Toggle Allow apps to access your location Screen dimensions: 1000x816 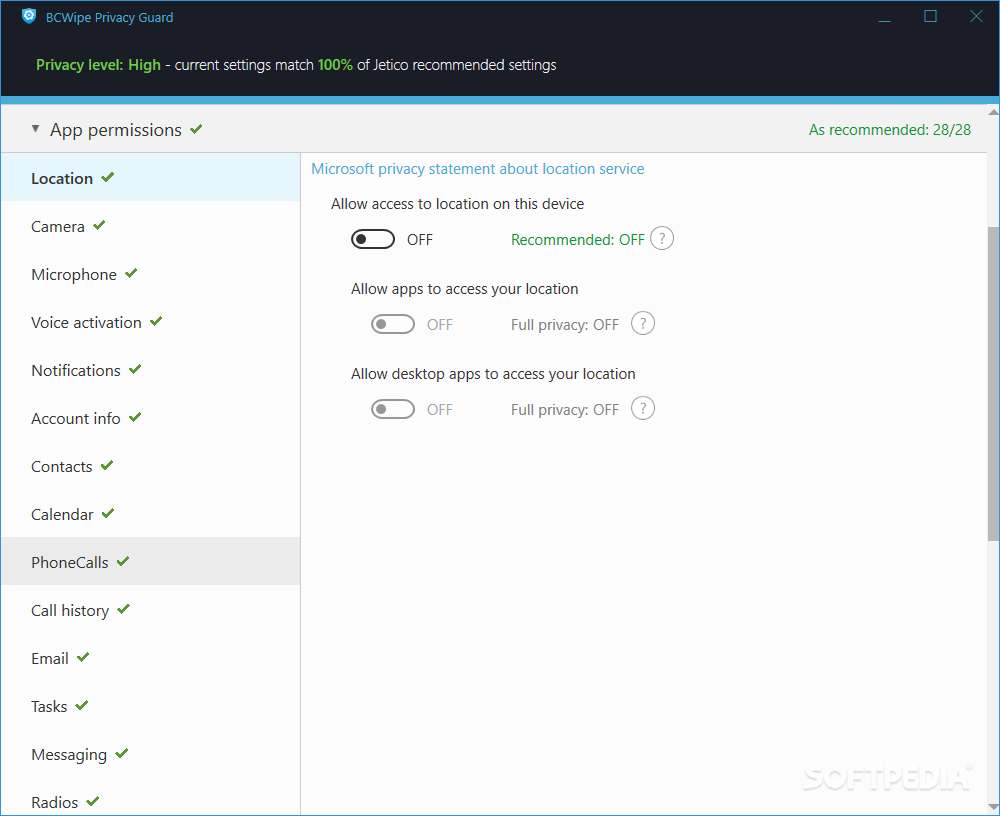coord(393,324)
